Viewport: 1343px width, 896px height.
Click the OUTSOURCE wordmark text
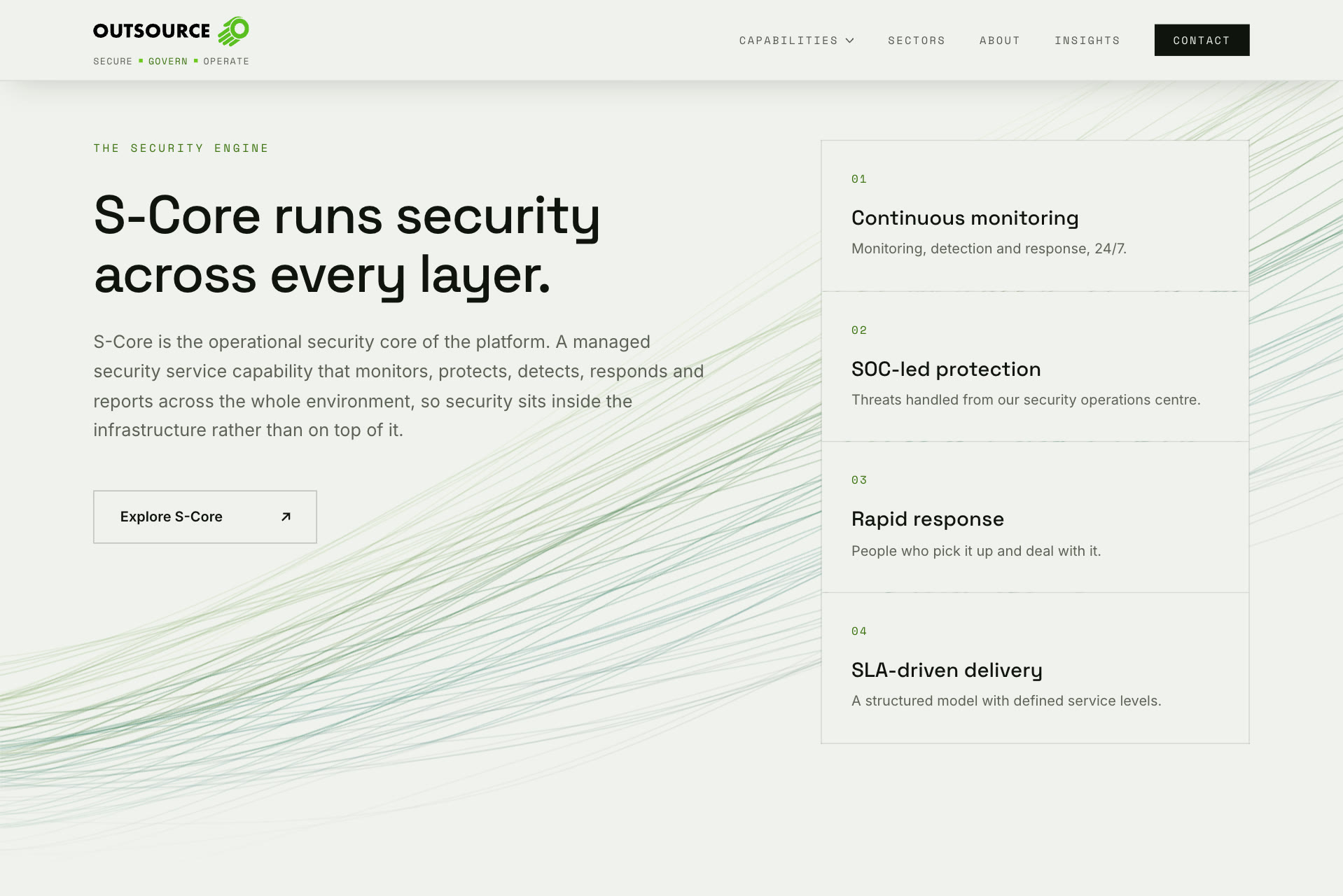151,31
